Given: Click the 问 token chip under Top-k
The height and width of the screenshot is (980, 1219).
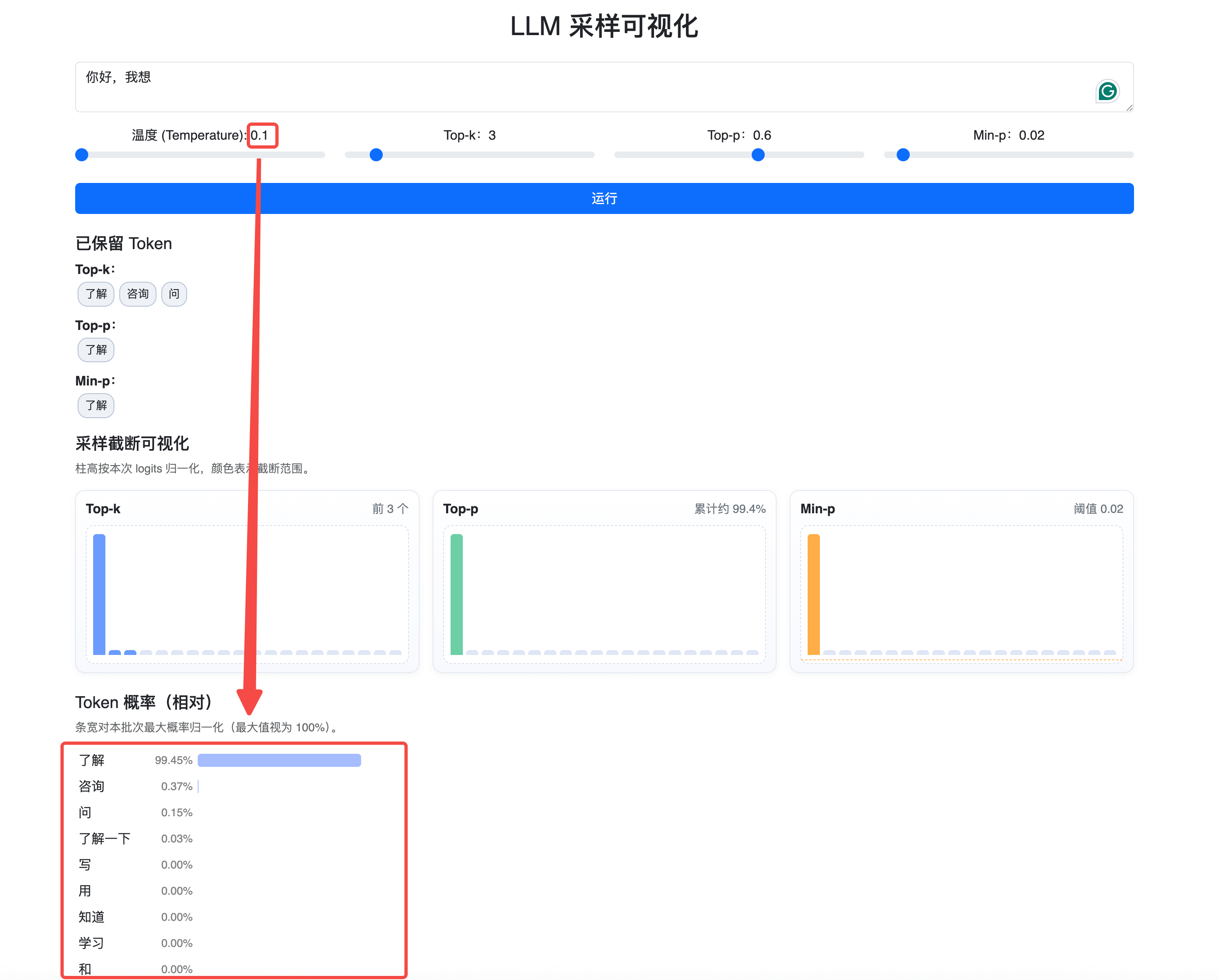Looking at the screenshot, I should [x=174, y=294].
